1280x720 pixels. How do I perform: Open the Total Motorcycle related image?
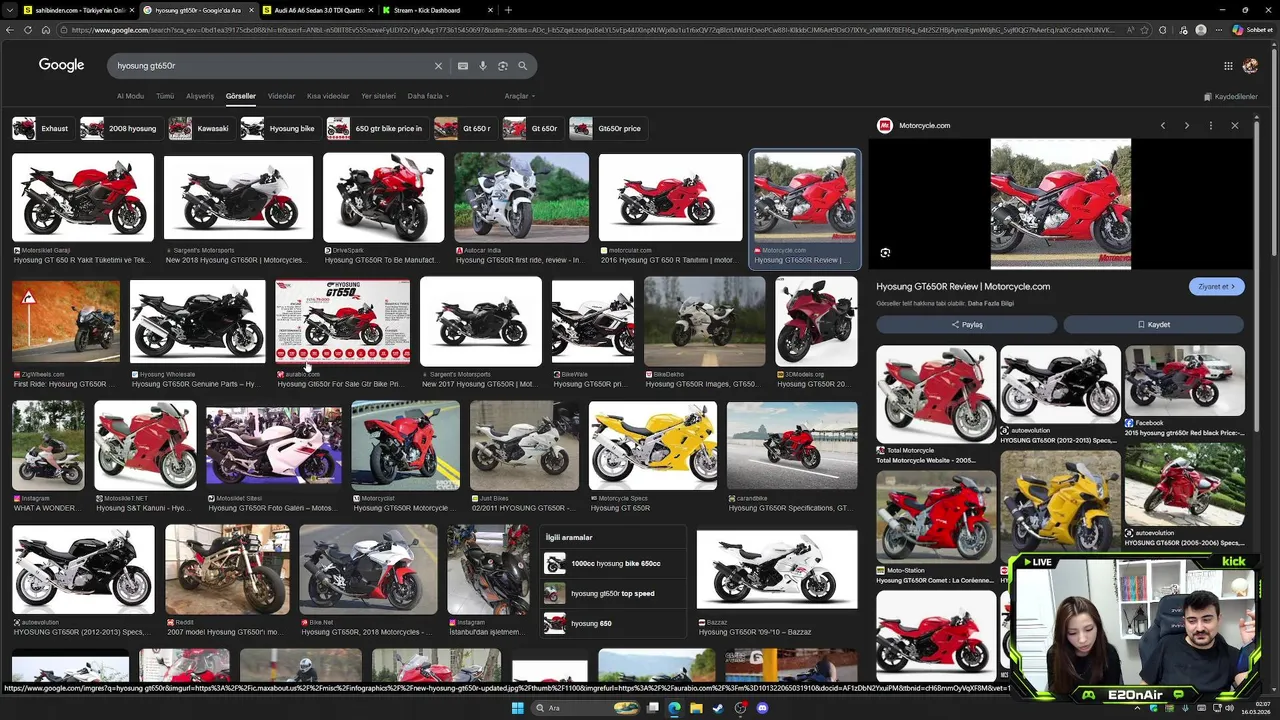tap(936, 394)
